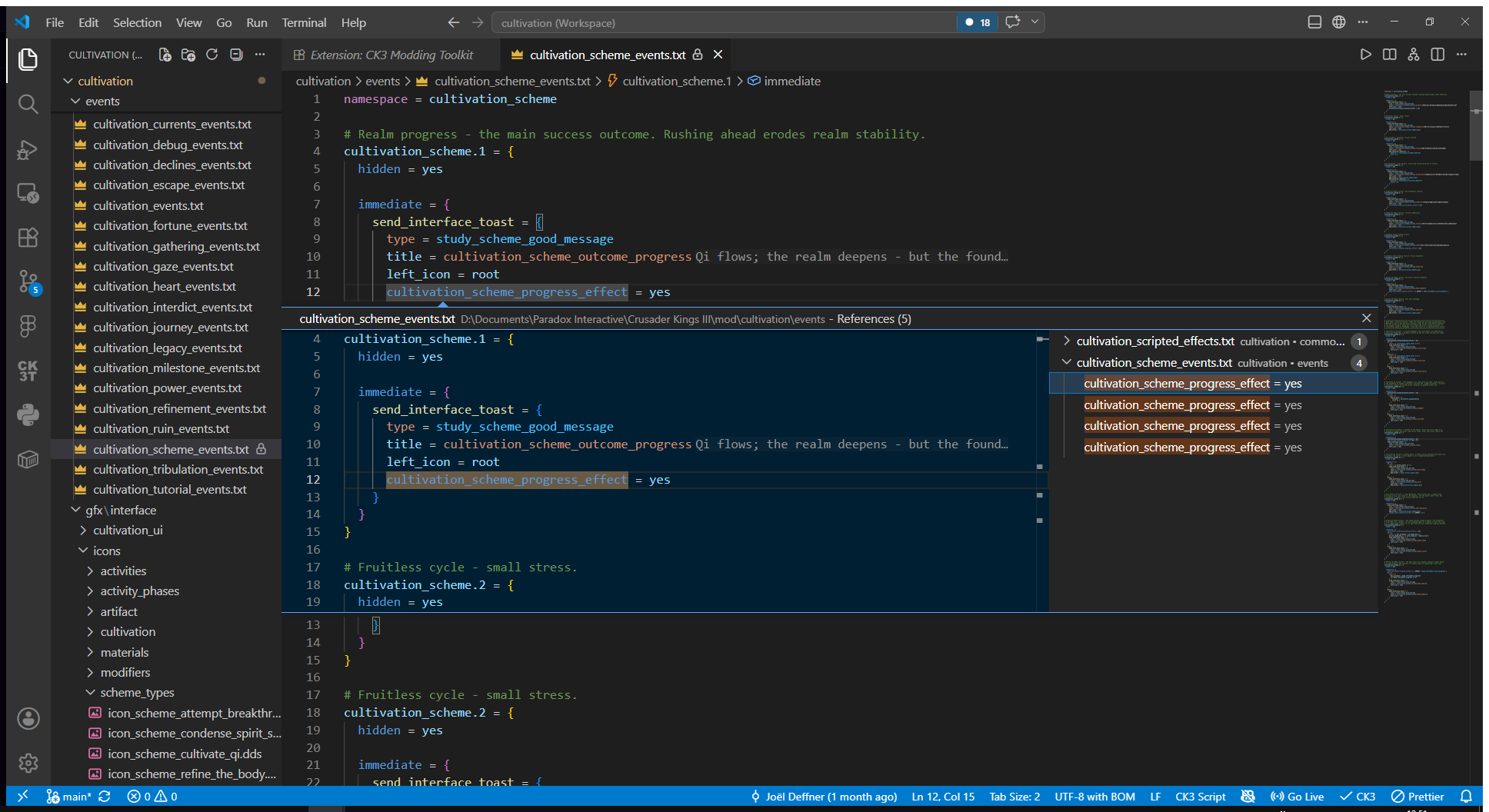Change Tab Size: 2 setting
The width and height of the screenshot is (1489, 812).
[1014, 797]
